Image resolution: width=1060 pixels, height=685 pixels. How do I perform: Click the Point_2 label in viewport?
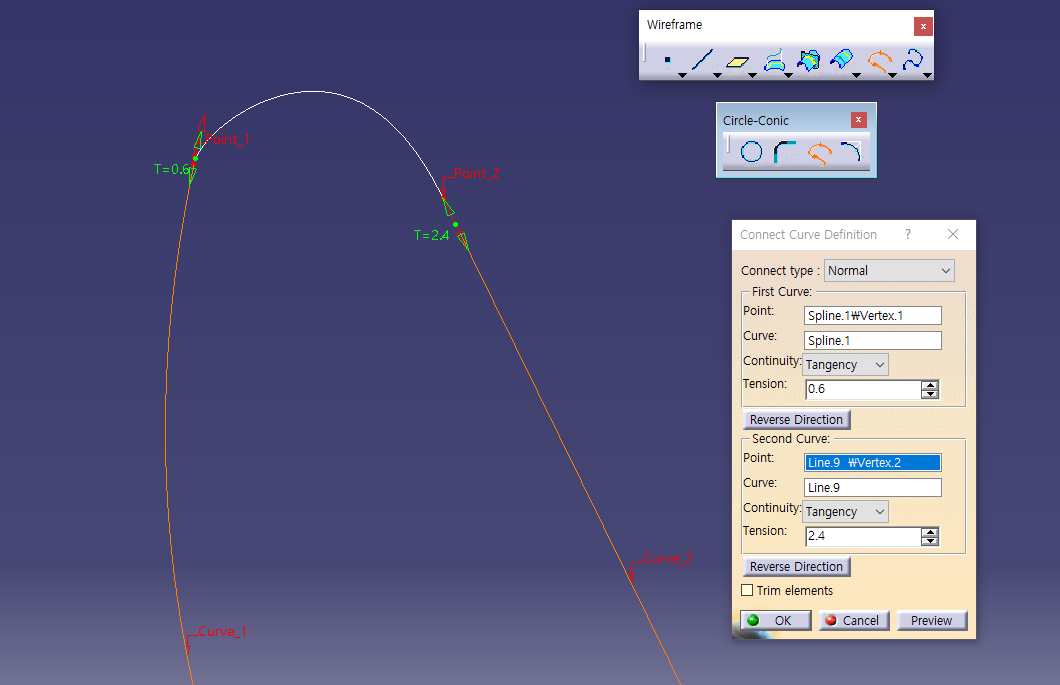(x=477, y=173)
